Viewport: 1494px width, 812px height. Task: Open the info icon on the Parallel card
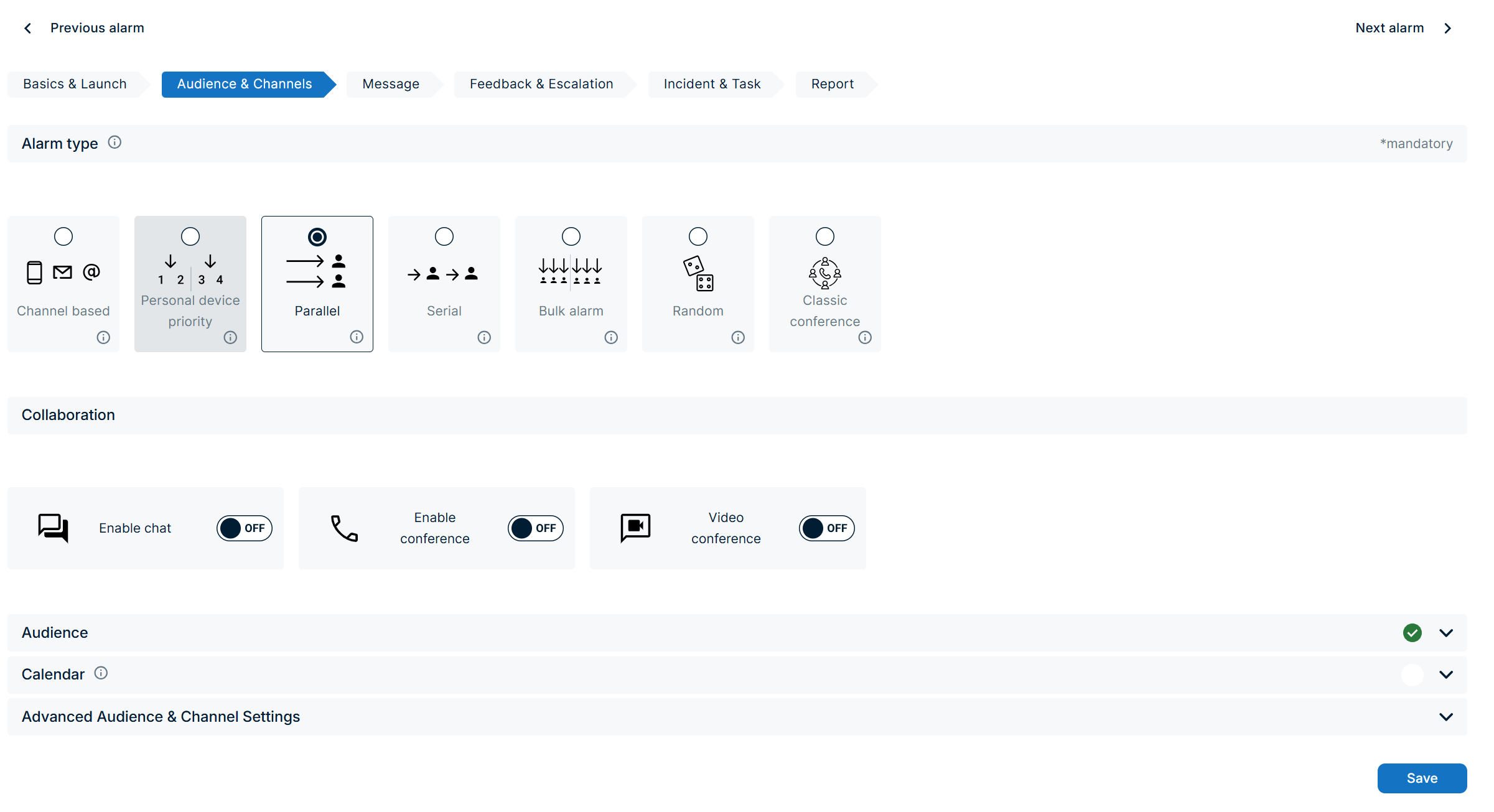point(357,337)
